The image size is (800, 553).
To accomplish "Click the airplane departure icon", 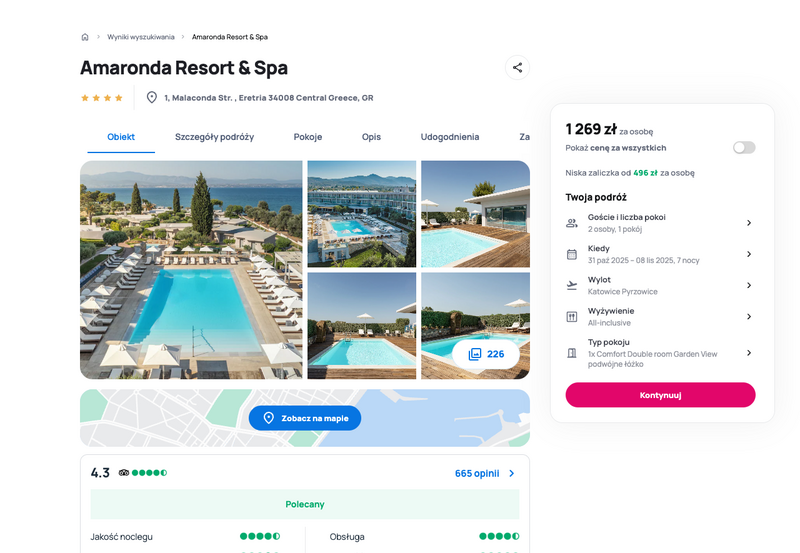I will click(x=572, y=285).
